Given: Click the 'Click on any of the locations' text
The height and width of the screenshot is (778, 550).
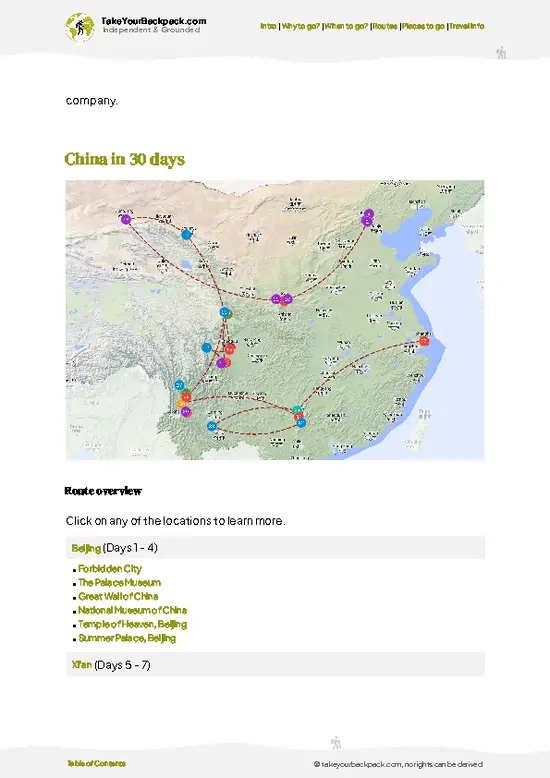Looking at the screenshot, I should (x=176, y=521).
